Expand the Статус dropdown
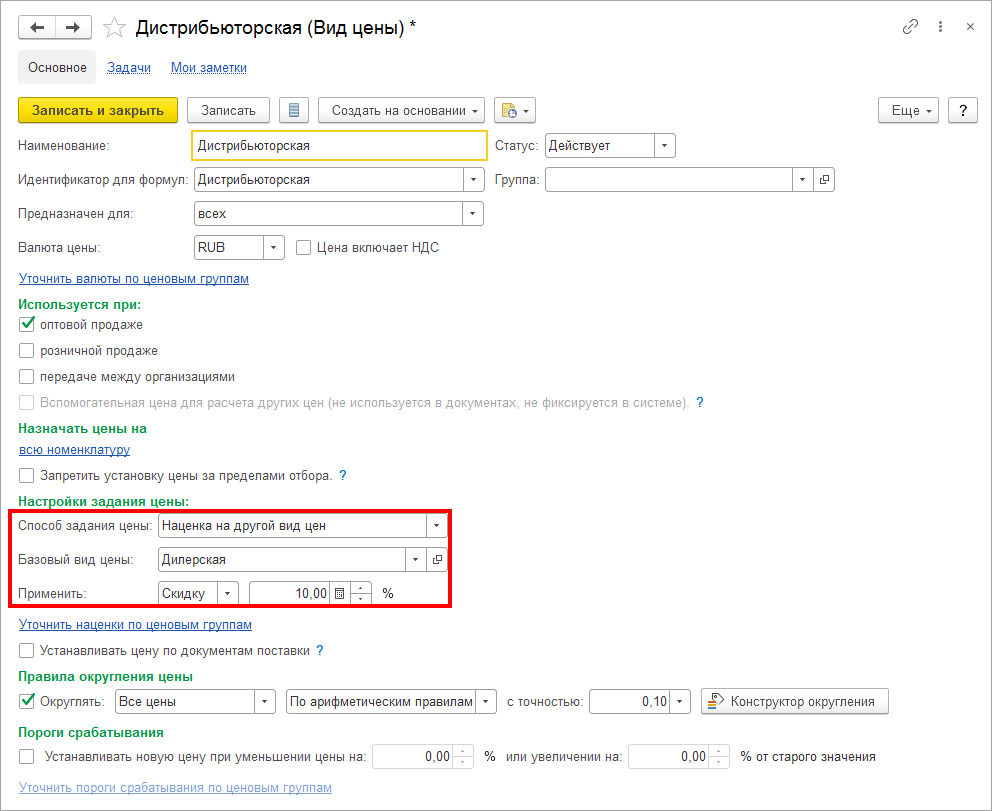This screenshot has width=992, height=811. [x=665, y=146]
